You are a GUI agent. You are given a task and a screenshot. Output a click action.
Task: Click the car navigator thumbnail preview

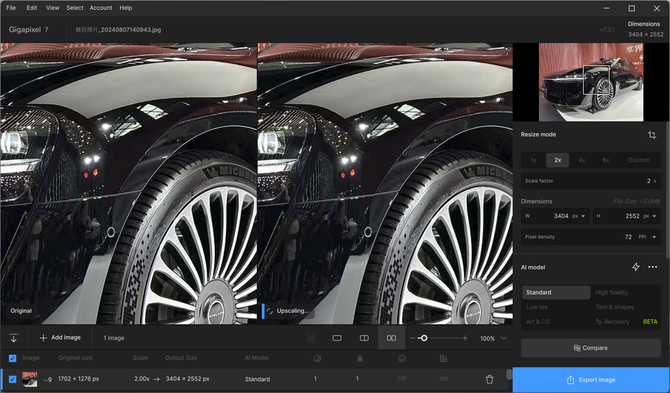[591, 82]
